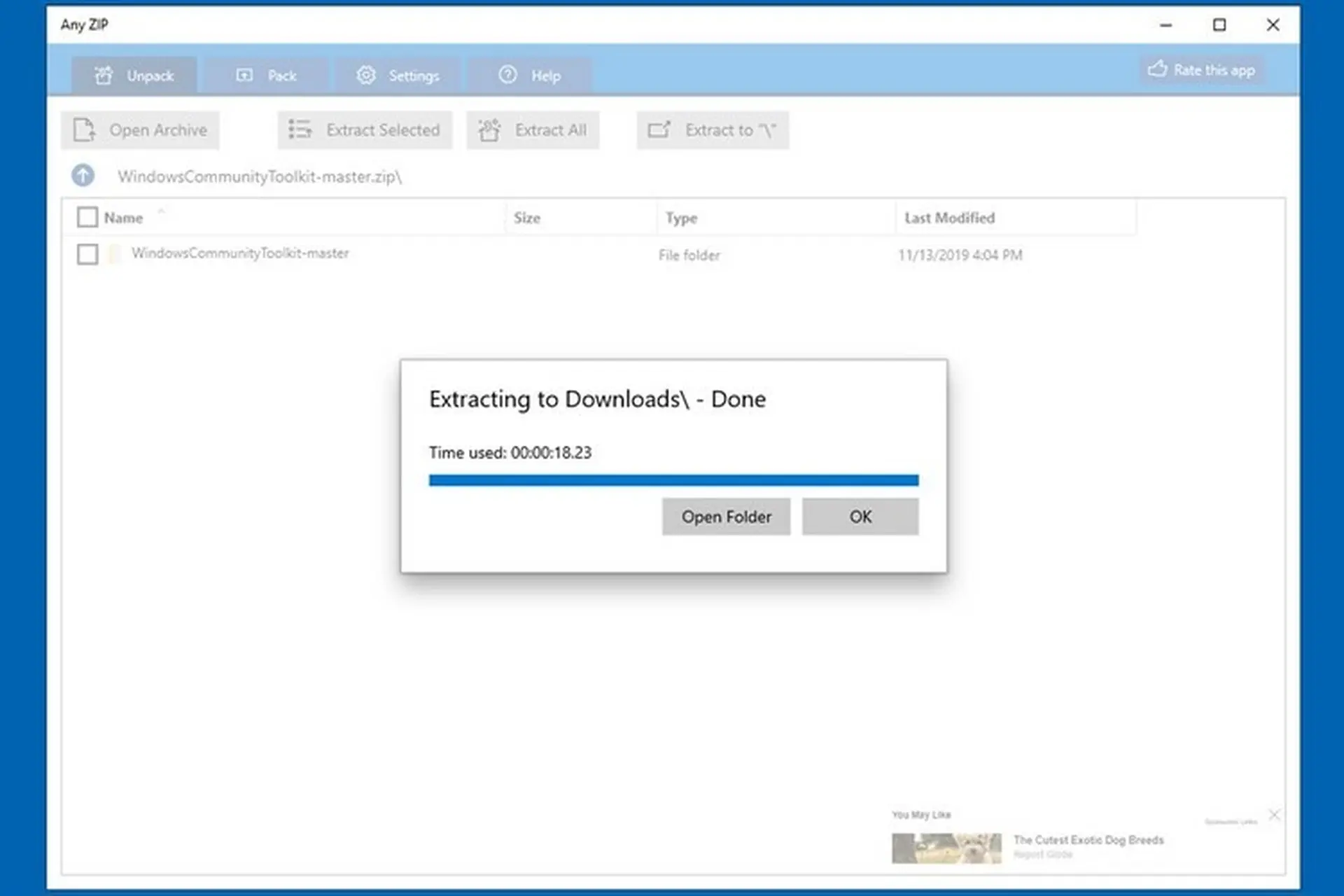
Task: Open the Help tab
Action: coord(530,75)
